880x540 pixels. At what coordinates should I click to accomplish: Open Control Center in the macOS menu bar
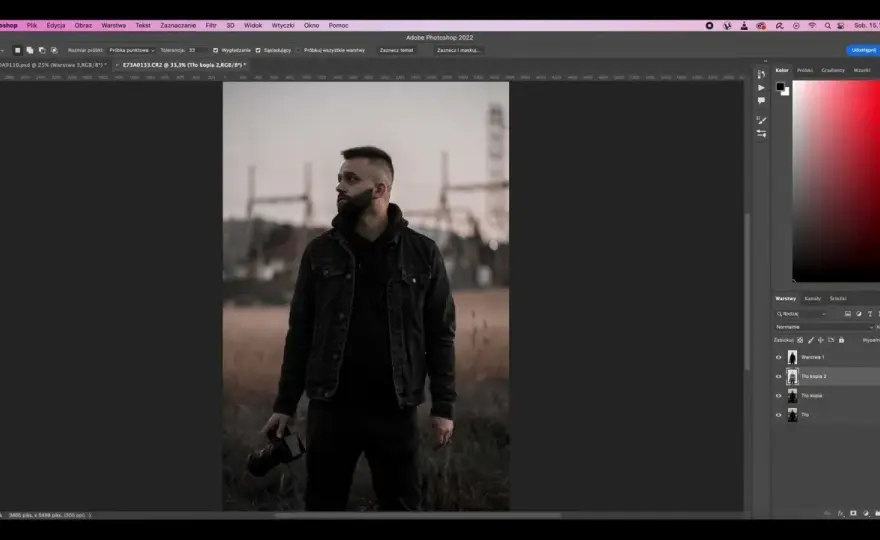tap(841, 26)
